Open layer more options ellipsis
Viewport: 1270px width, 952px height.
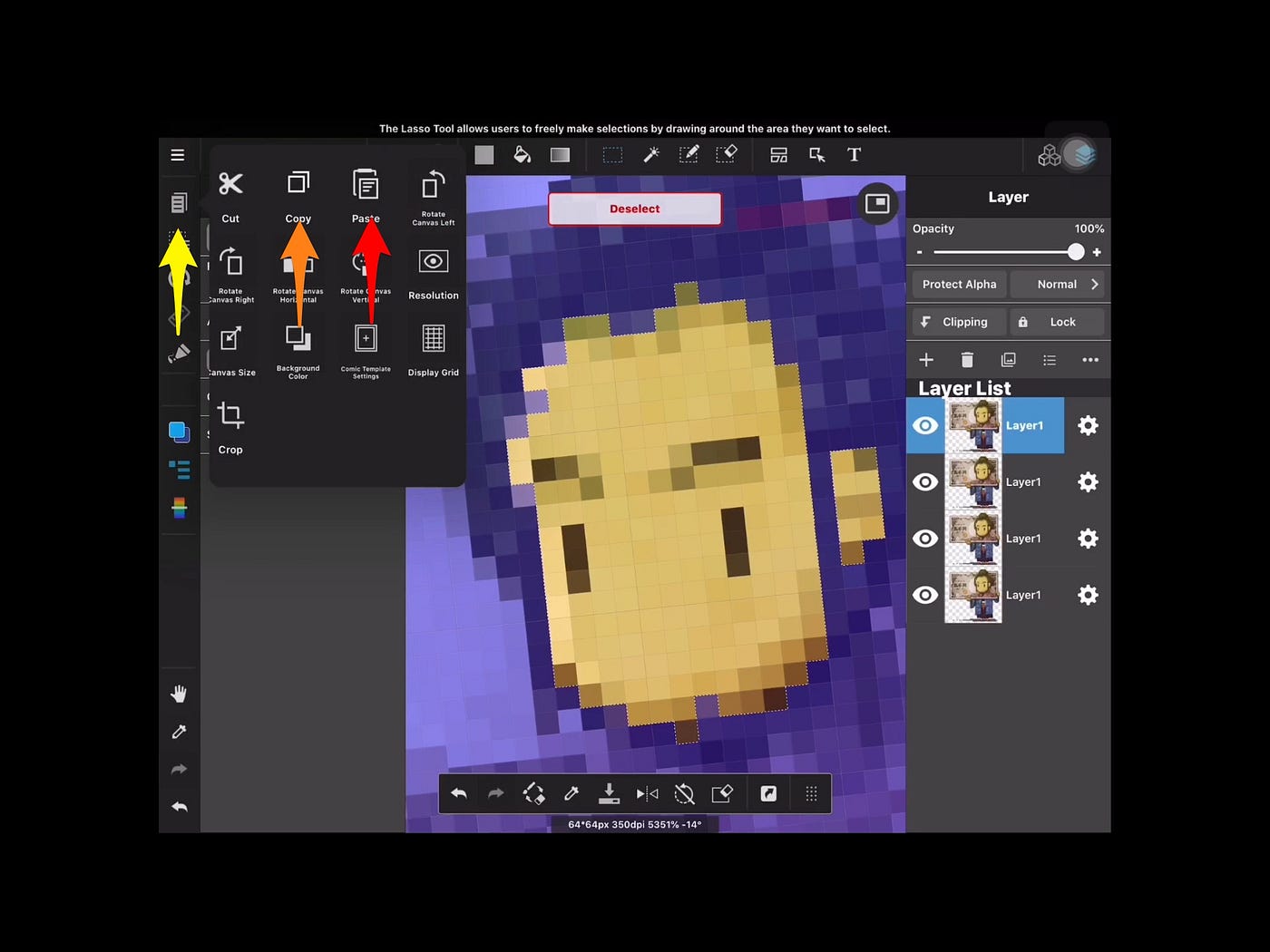click(1090, 360)
